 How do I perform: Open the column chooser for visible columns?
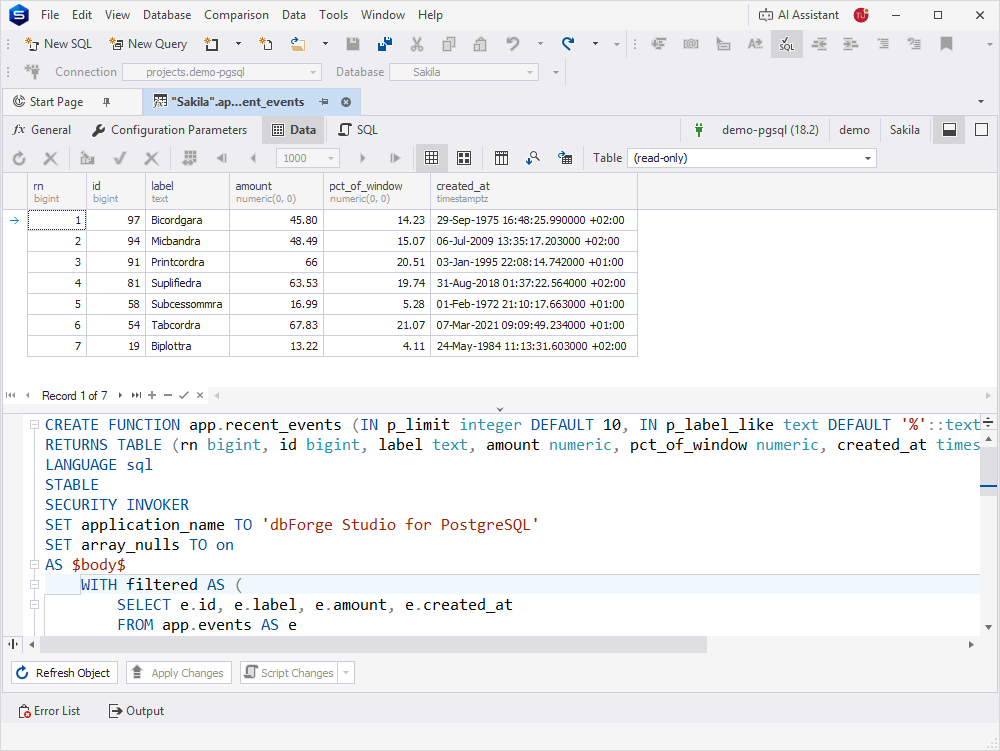click(501, 158)
